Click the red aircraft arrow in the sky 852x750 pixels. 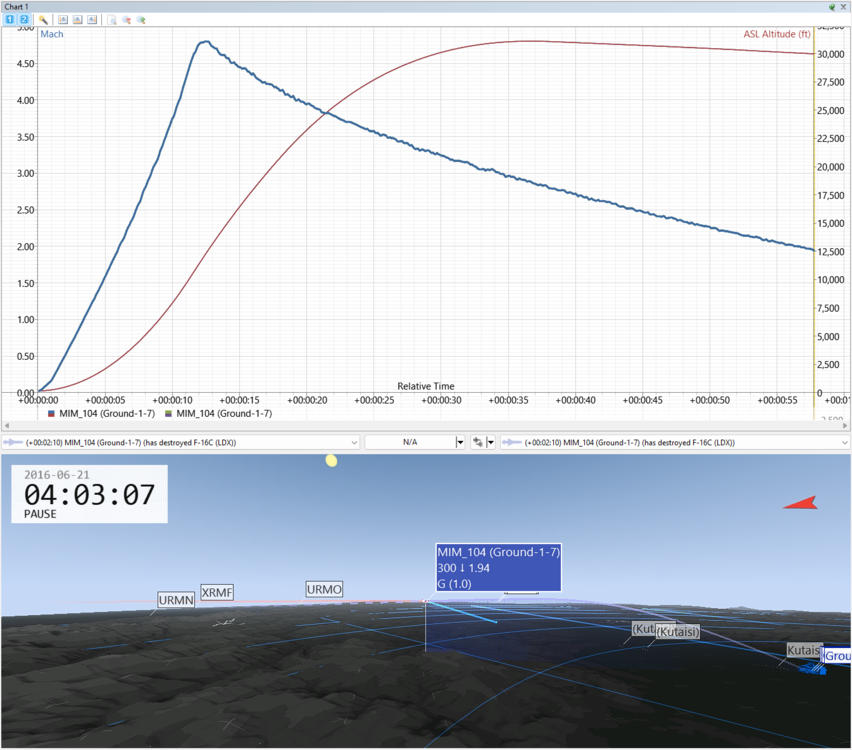pyautogui.click(x=801, y=503)
